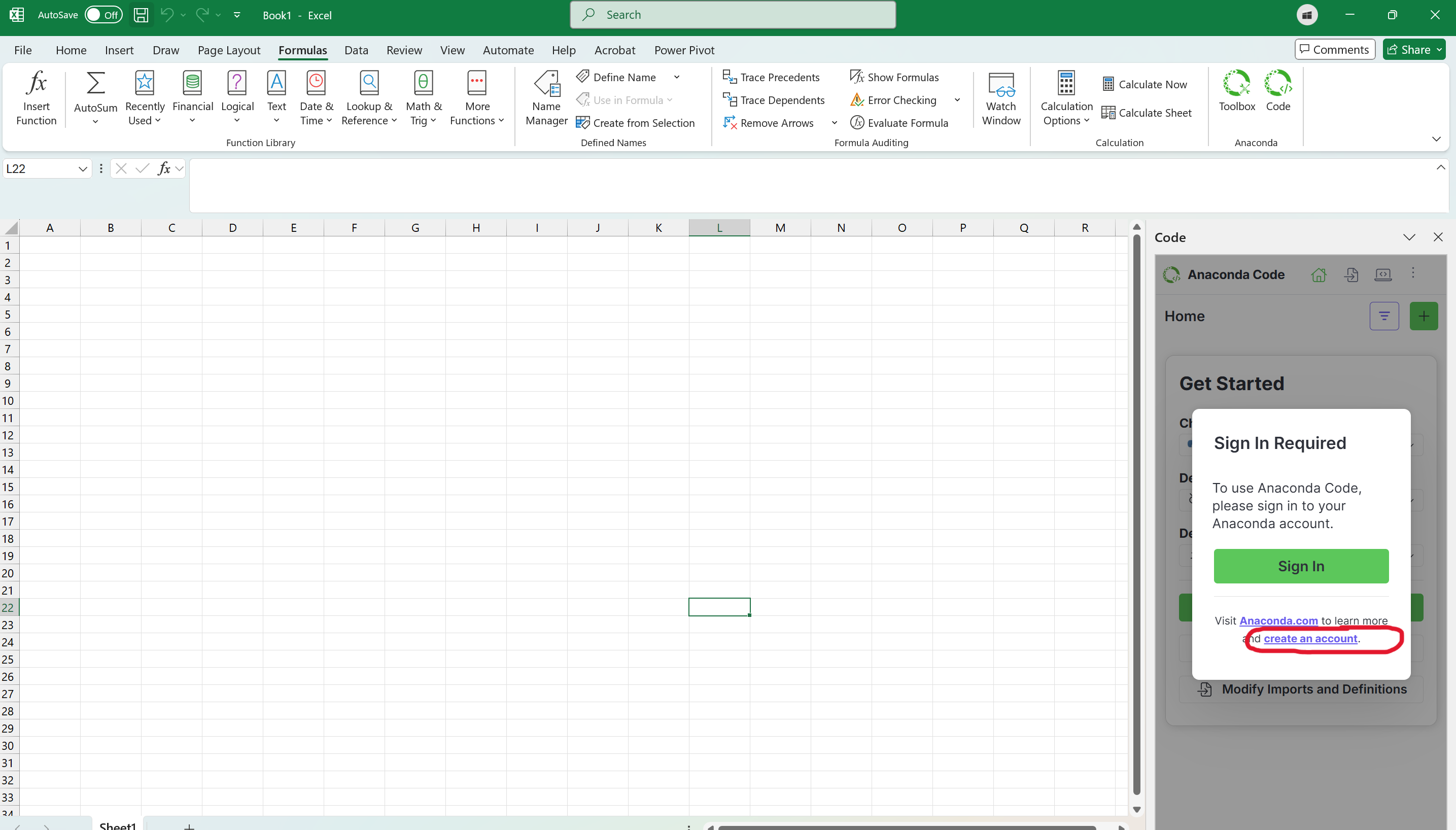Click the AutoSum sigma icon

[95, 84]
